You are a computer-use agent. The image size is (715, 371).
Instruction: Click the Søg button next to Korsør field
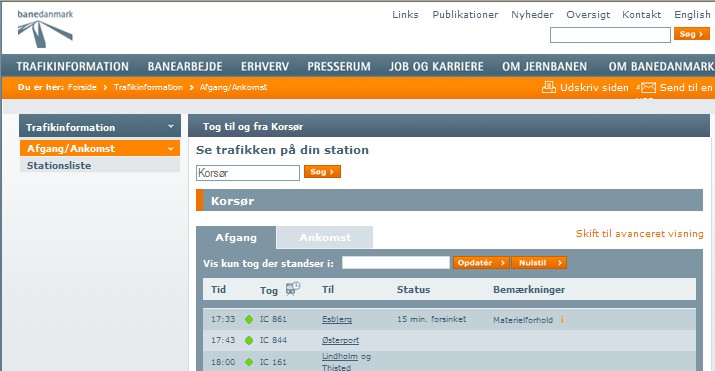322,172
